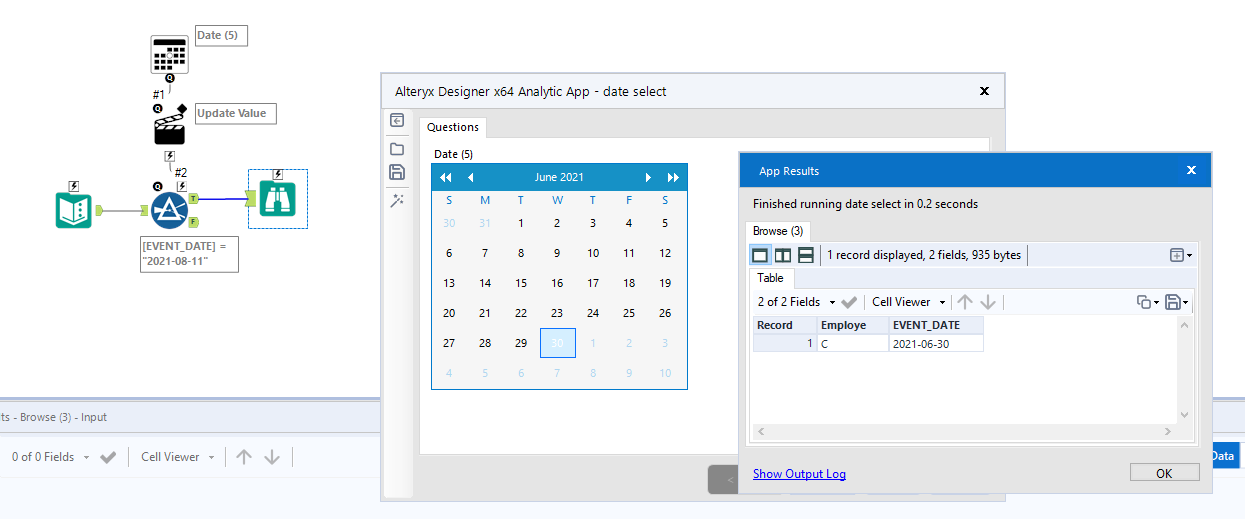Expand the 2 of 2 Fields dropdown
Image resolution: width=1245 pixels, height=519 pixels.
796,302
